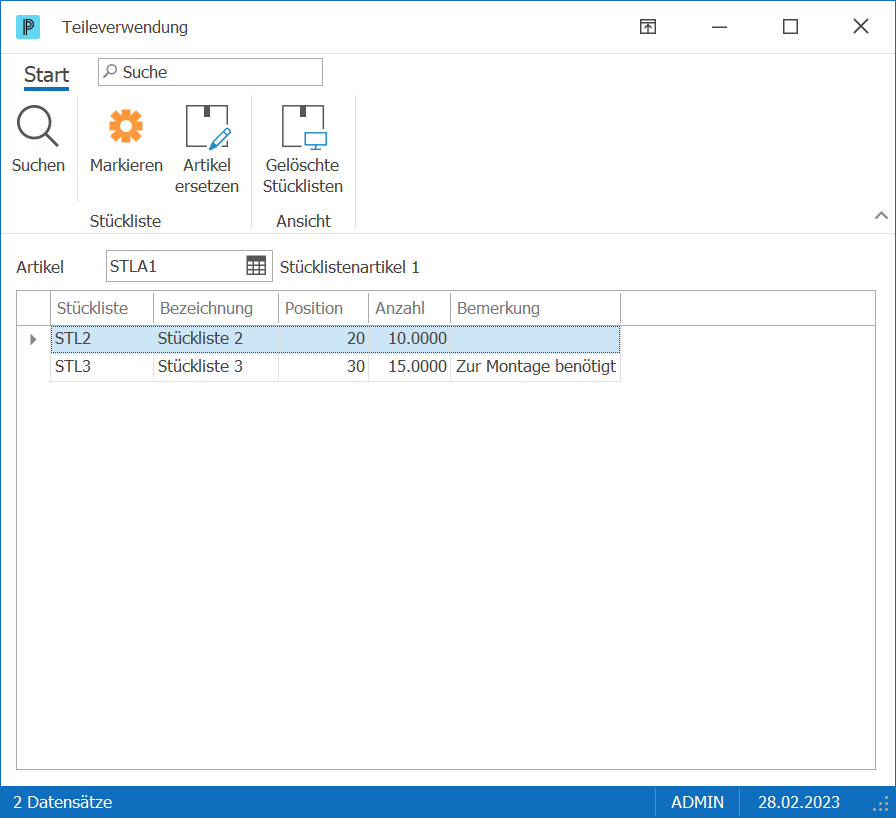Sort by the Position column header

pyautogui.click(x=323, y=308)
